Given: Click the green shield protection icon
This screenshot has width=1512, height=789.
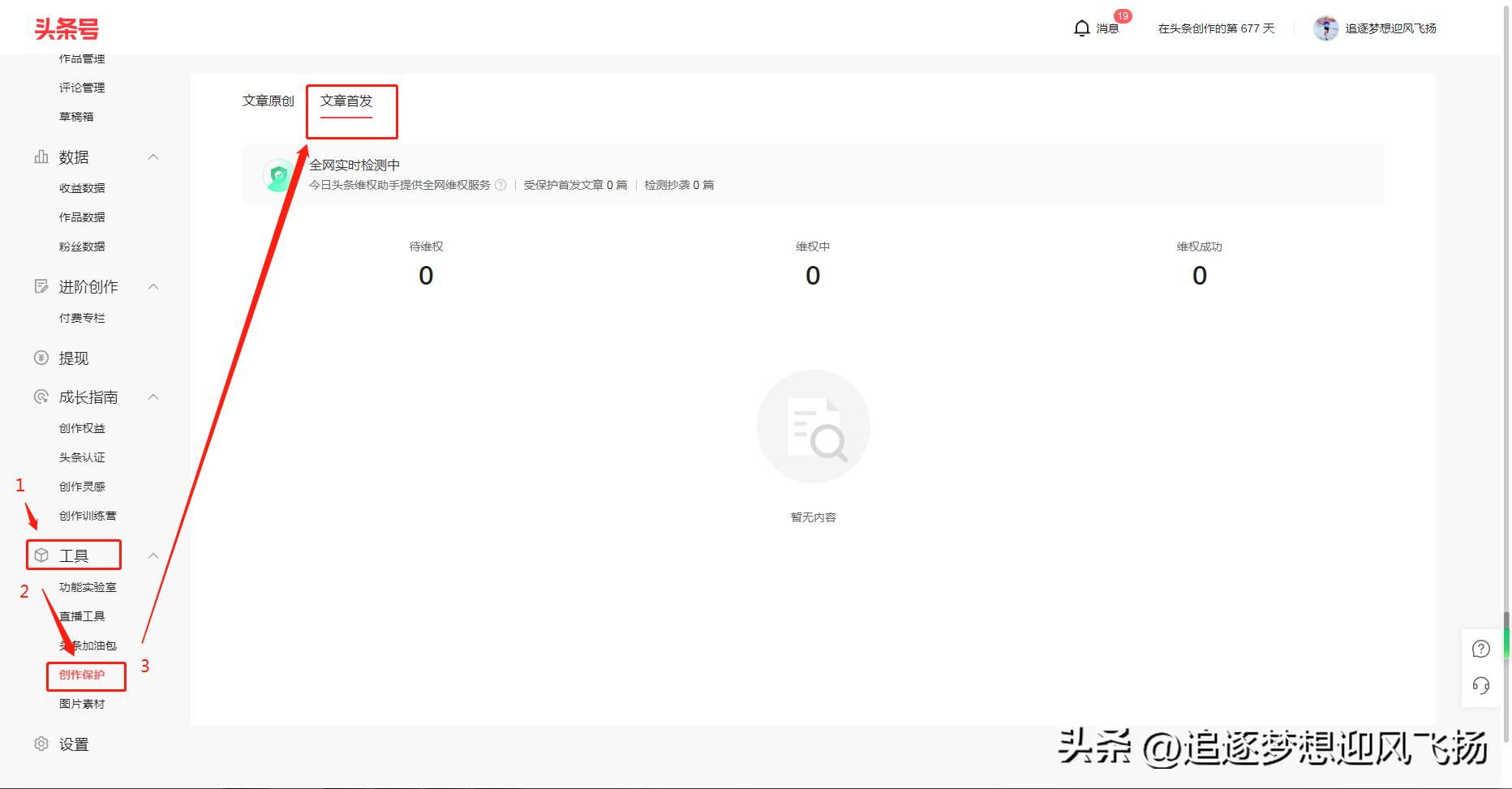Looking at the screenshot, I should click(x=279, y=175).
